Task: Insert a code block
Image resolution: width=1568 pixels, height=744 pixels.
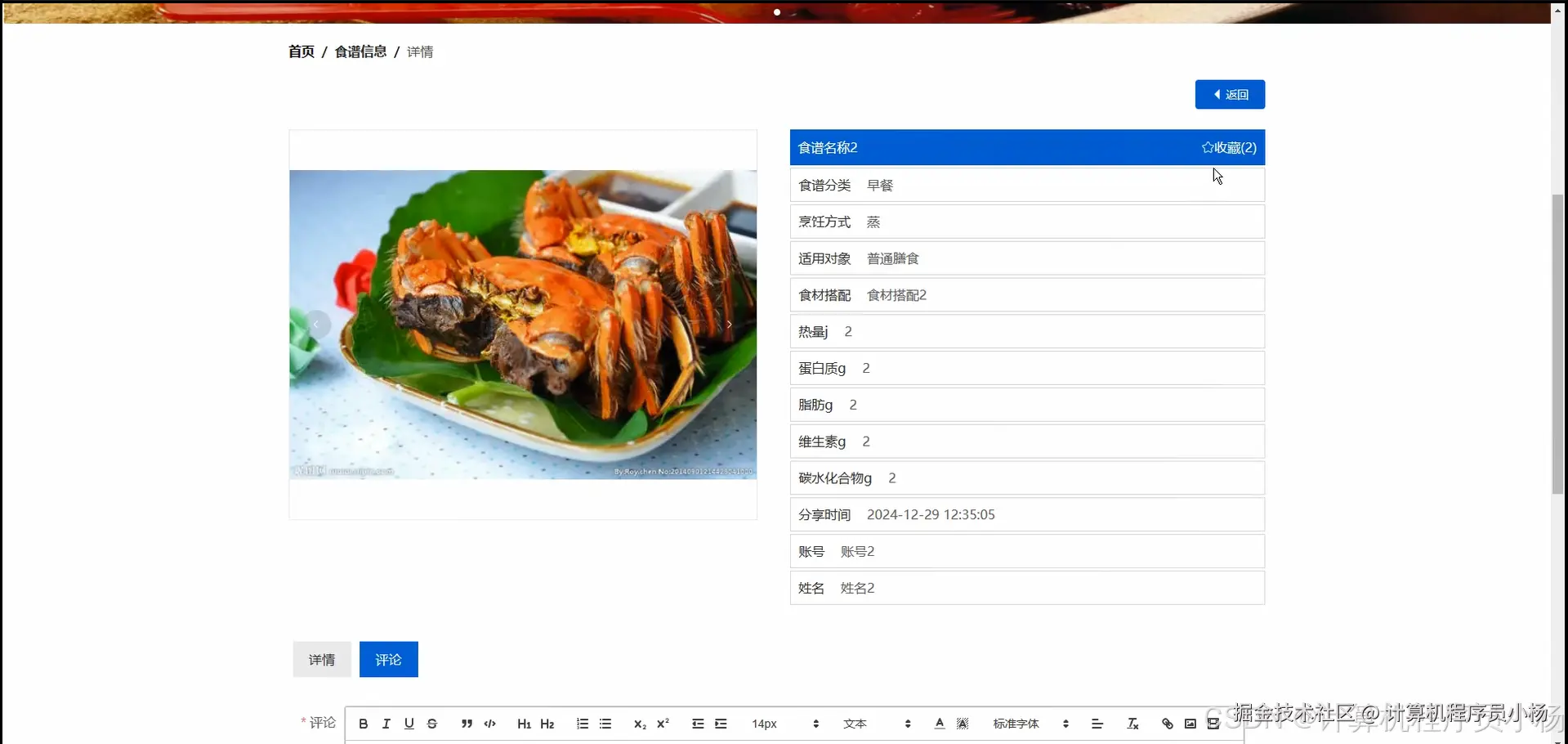Action: [489, 724]
